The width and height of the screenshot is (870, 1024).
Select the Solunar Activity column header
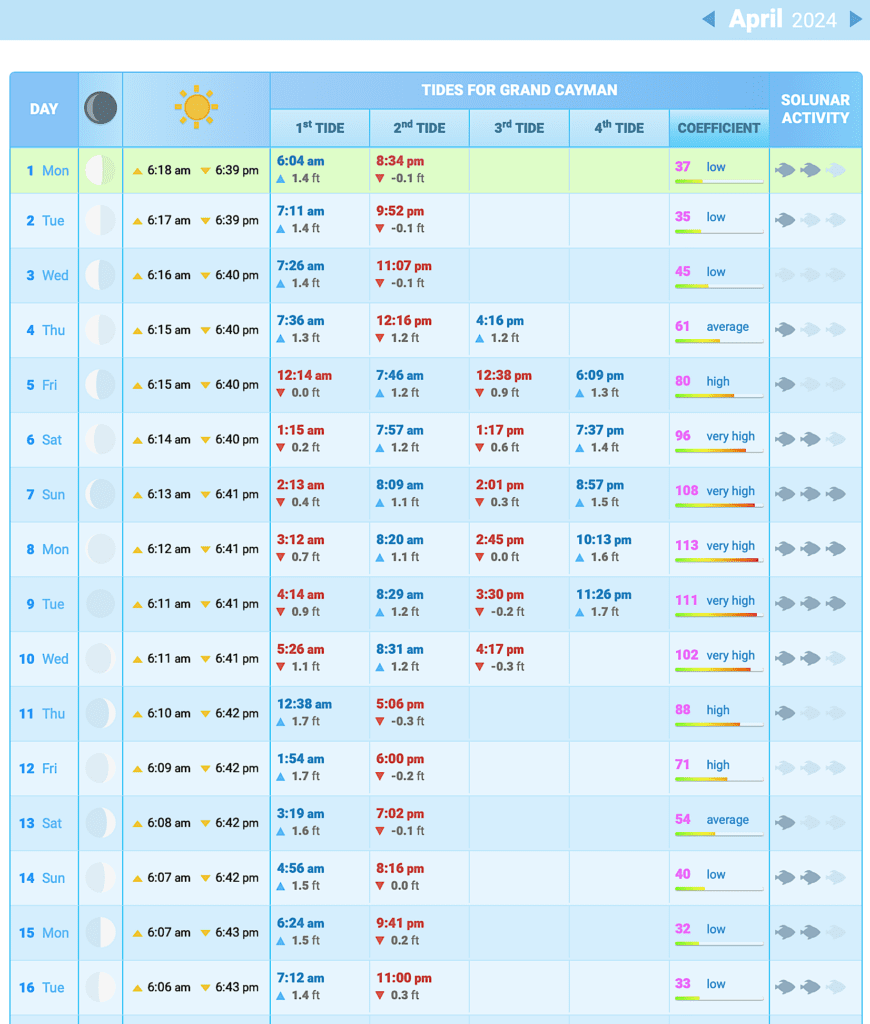point(815,109)
